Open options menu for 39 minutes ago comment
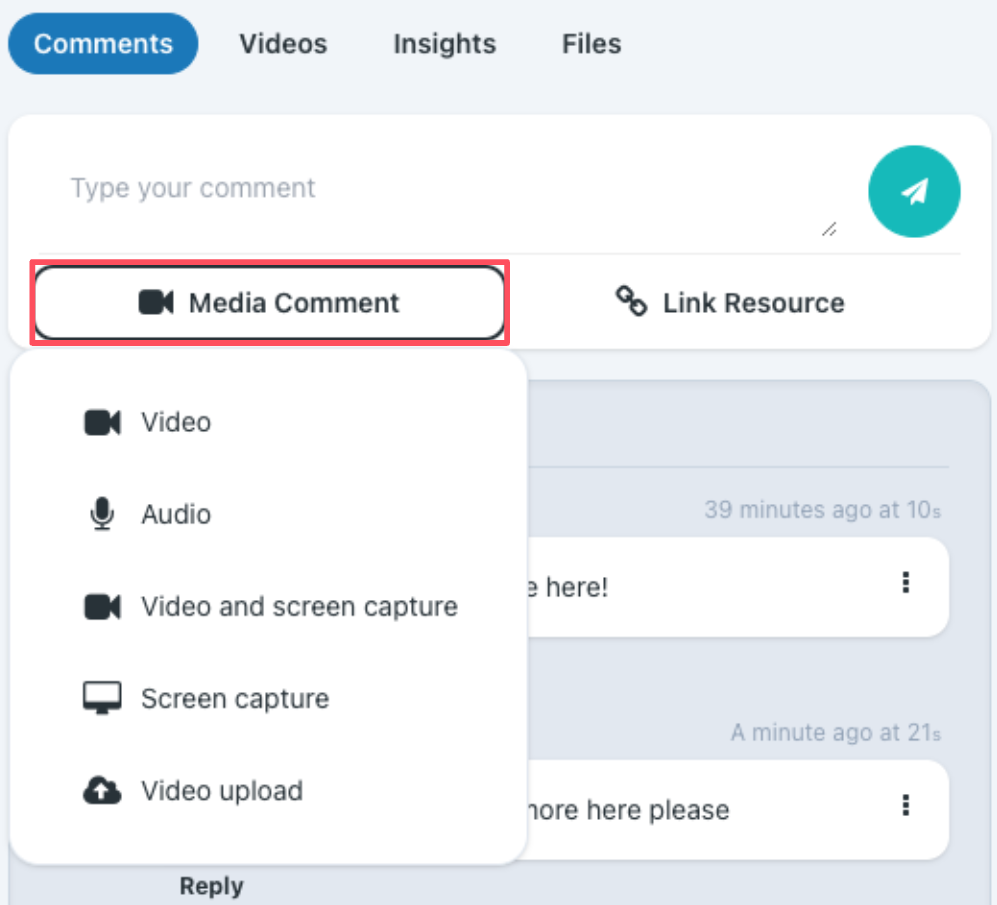The width and height of the screenshot is (997, 905). tap(906, 583)
